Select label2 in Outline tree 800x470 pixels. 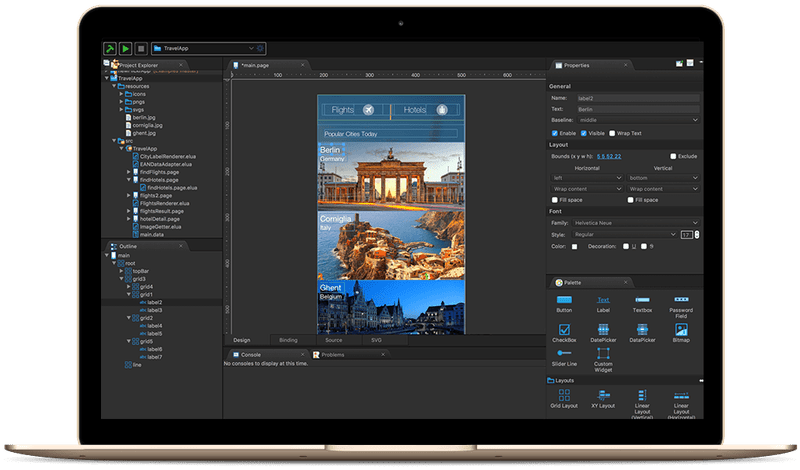pyautogui.click(x=151, y=303)
